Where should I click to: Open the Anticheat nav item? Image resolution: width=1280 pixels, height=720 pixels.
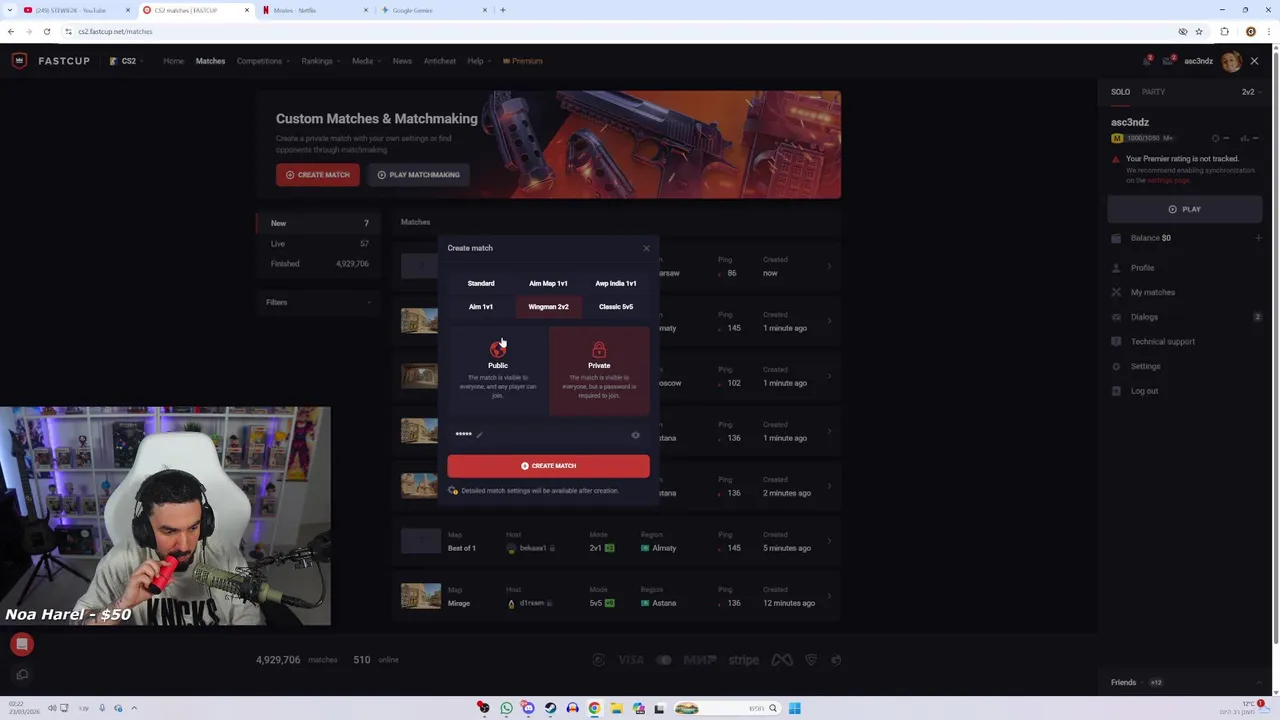(x=440, y=61)
